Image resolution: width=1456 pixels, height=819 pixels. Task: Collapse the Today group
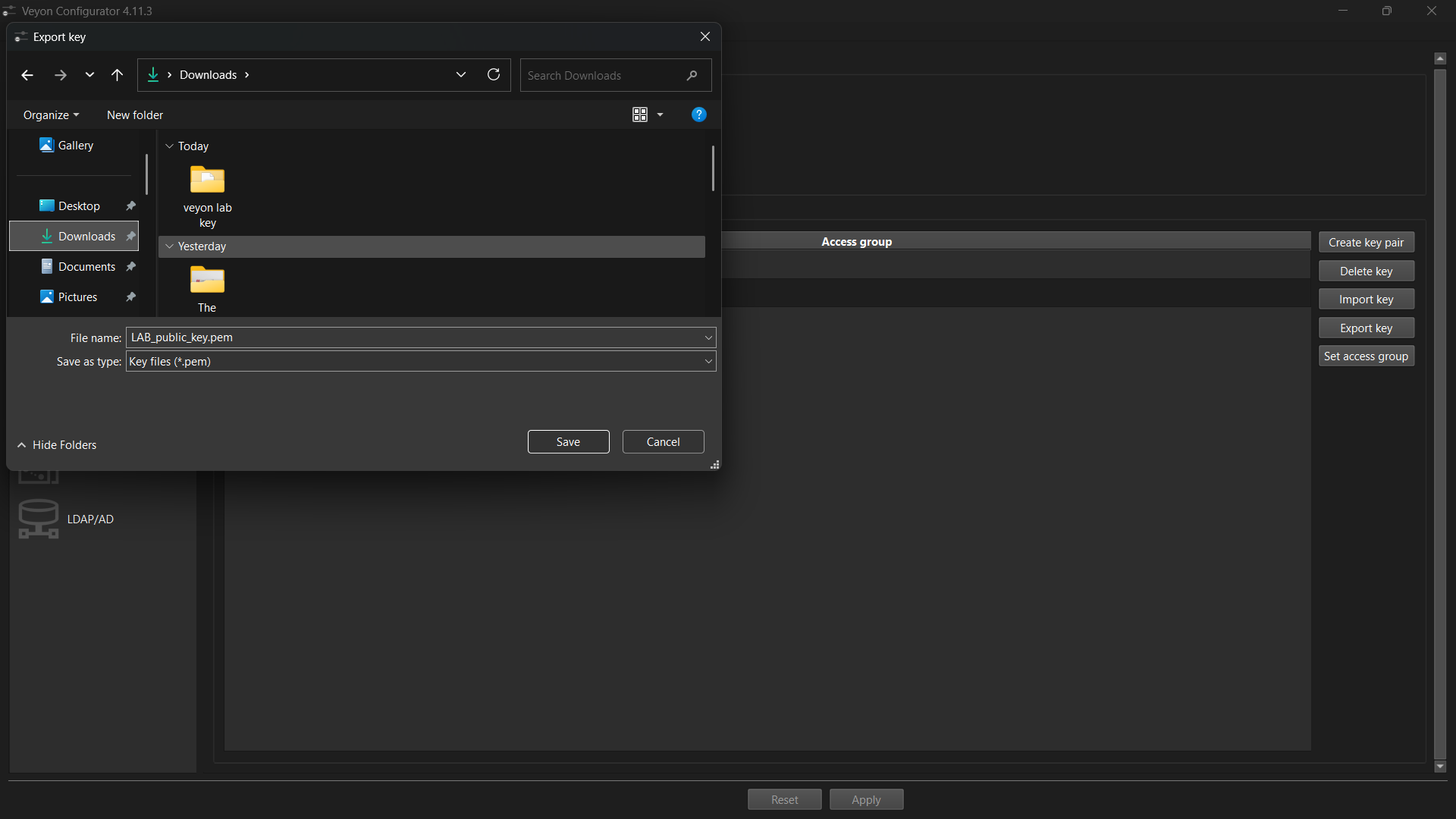click(x=169, y=146)
